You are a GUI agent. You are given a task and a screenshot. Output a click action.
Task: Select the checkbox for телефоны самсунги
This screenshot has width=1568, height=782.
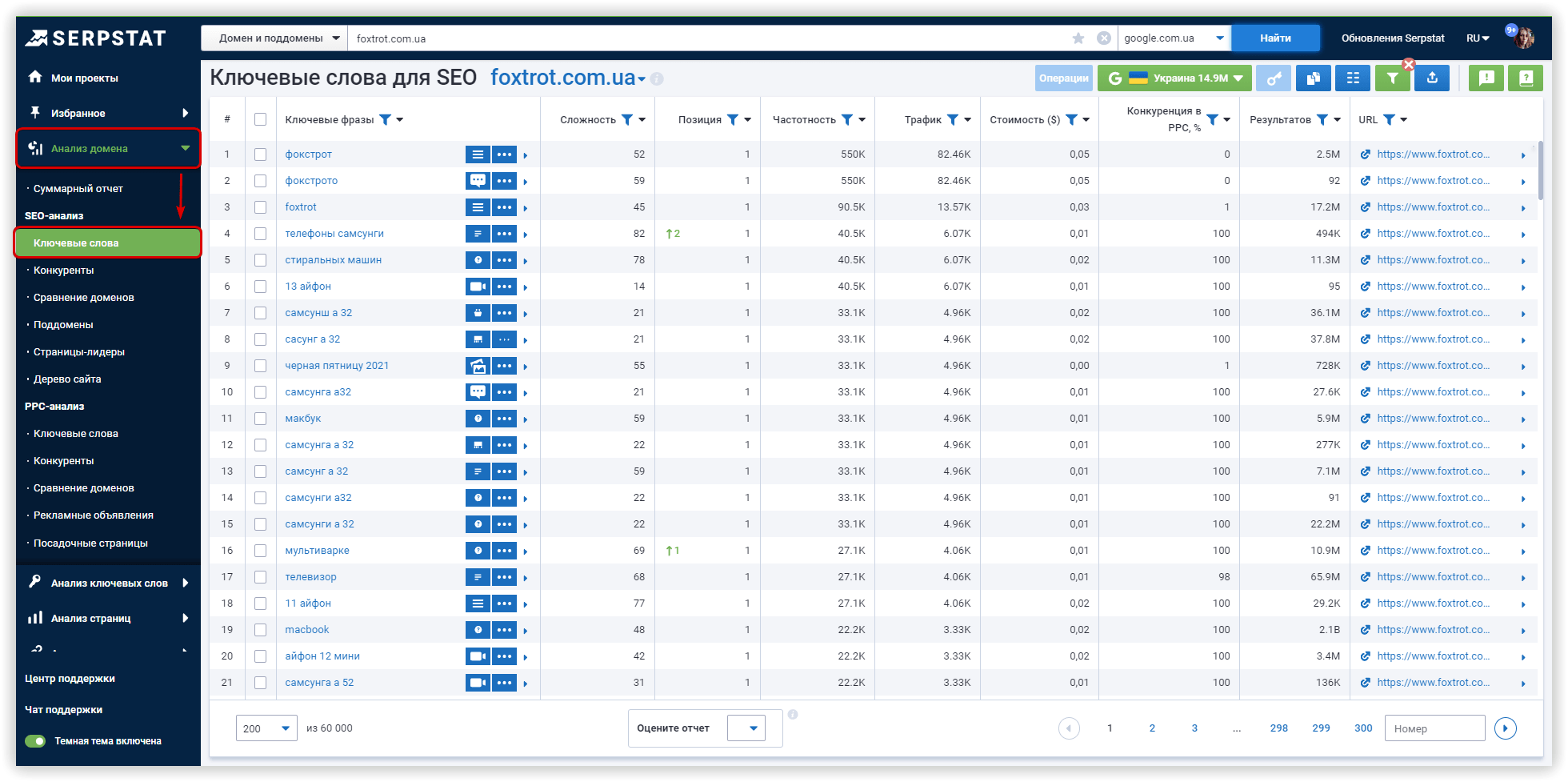click(x=260, y=234)
